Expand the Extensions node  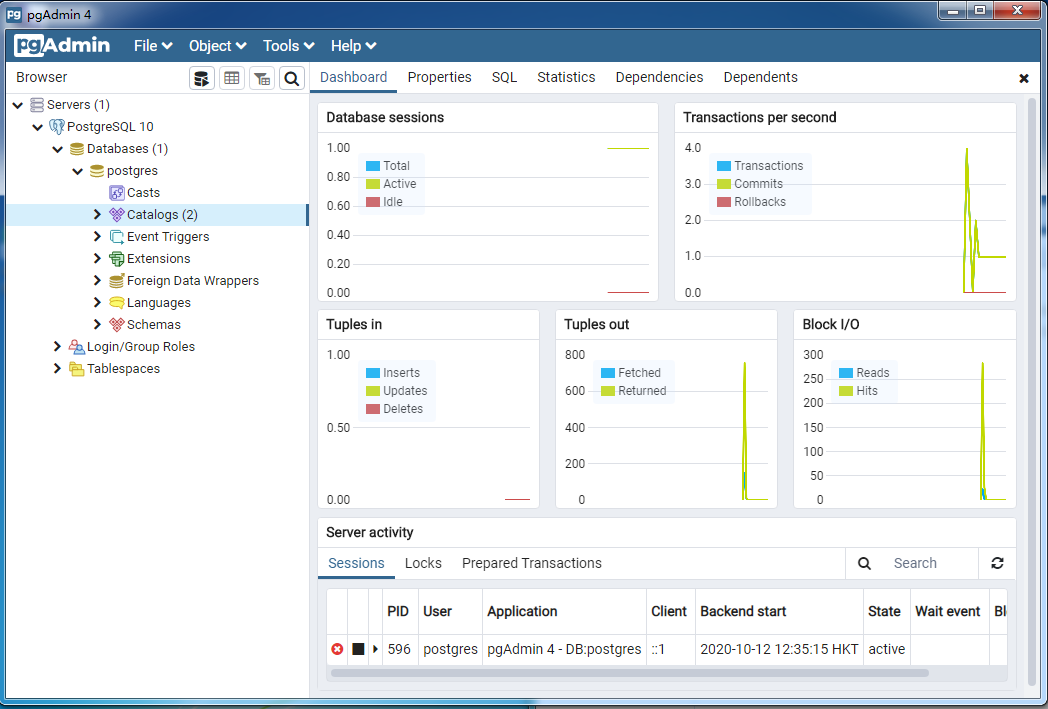[x=97, y=259]
